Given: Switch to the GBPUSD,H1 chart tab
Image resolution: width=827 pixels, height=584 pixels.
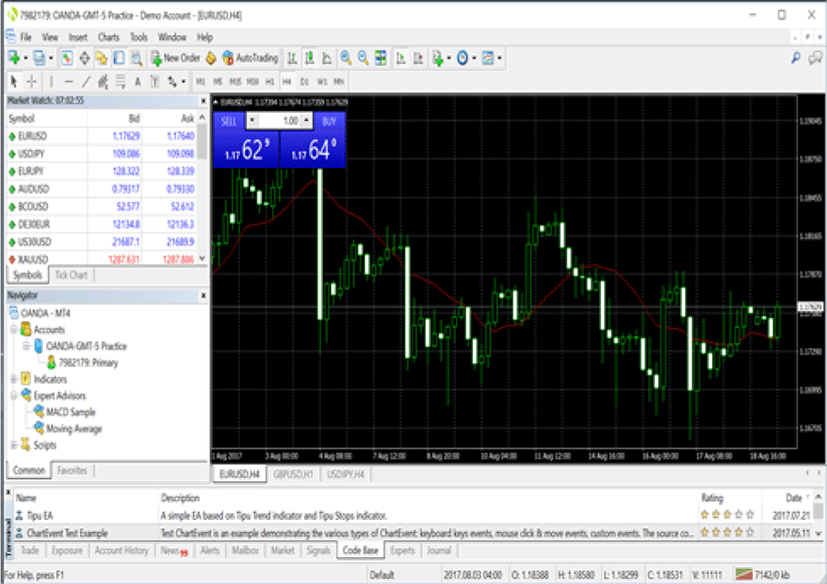Looking at the screenshot, I should (293, 474).
